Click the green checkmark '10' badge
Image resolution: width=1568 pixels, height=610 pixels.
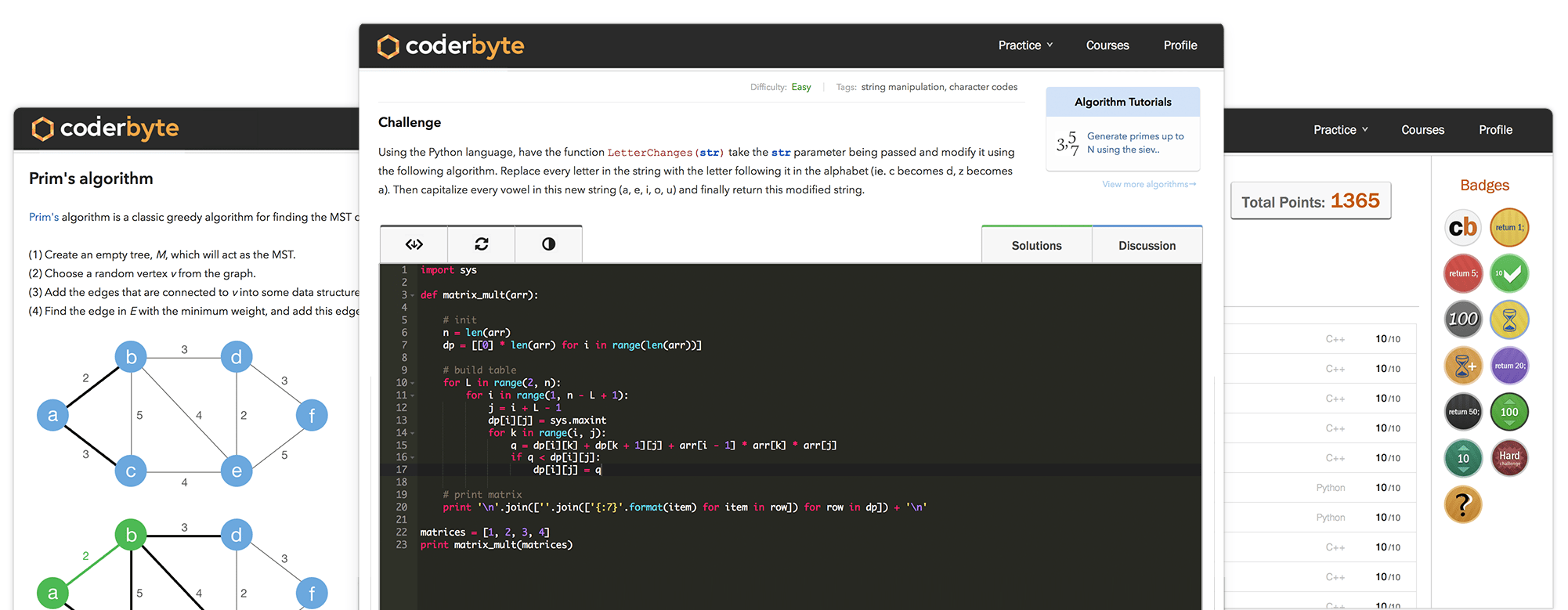click(1509, 273)
